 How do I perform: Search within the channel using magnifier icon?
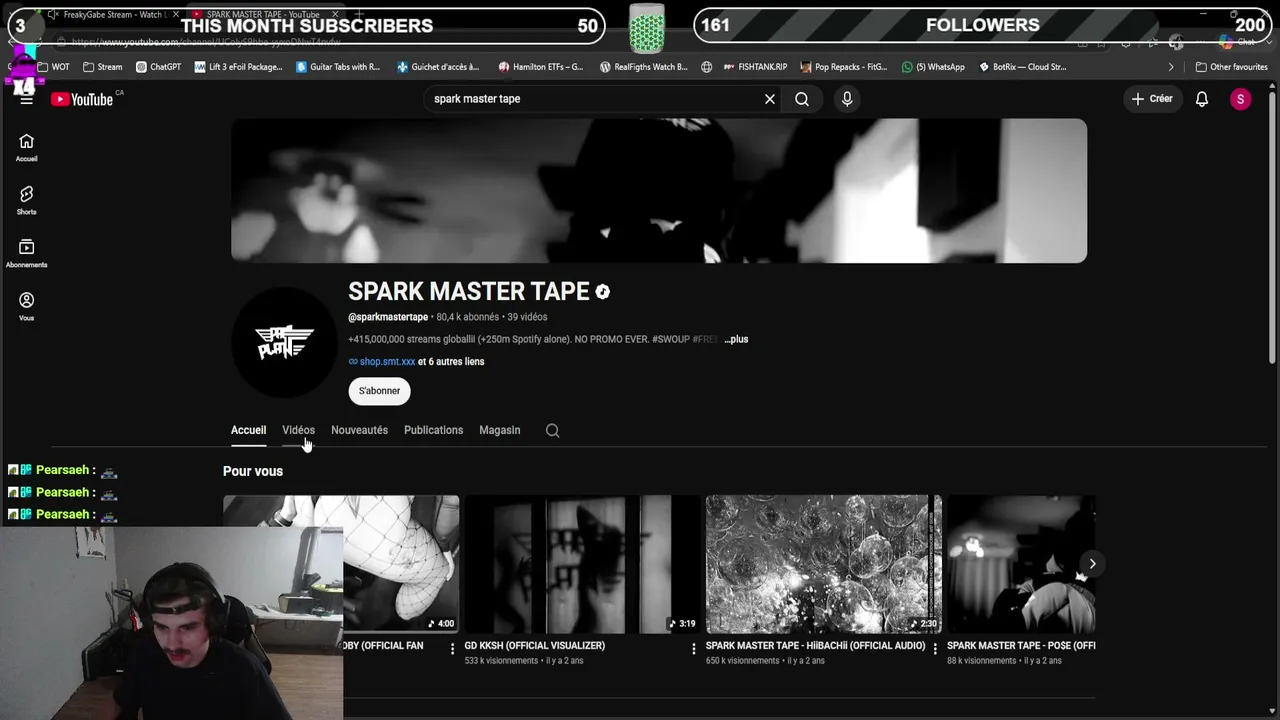(552, 430)
